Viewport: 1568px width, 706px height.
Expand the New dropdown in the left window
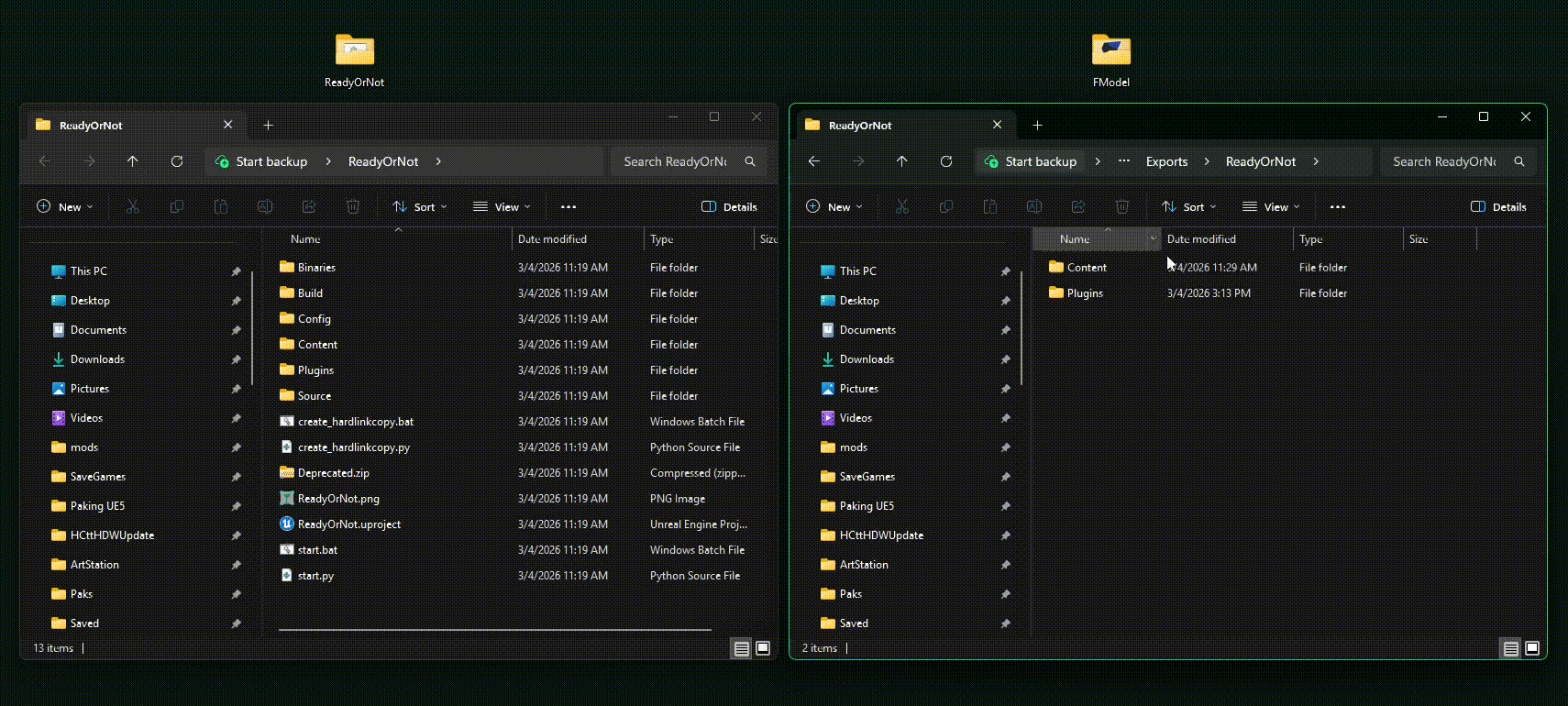[x=64, y=207]
